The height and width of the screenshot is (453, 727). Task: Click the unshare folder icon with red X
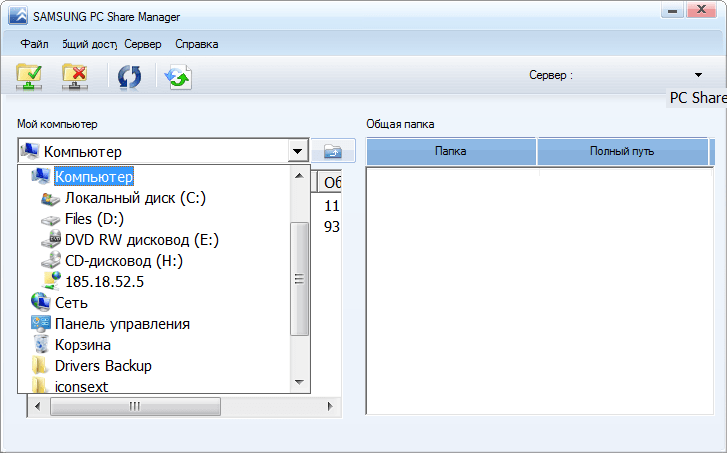pyautogui.click(x=75, y=77)
